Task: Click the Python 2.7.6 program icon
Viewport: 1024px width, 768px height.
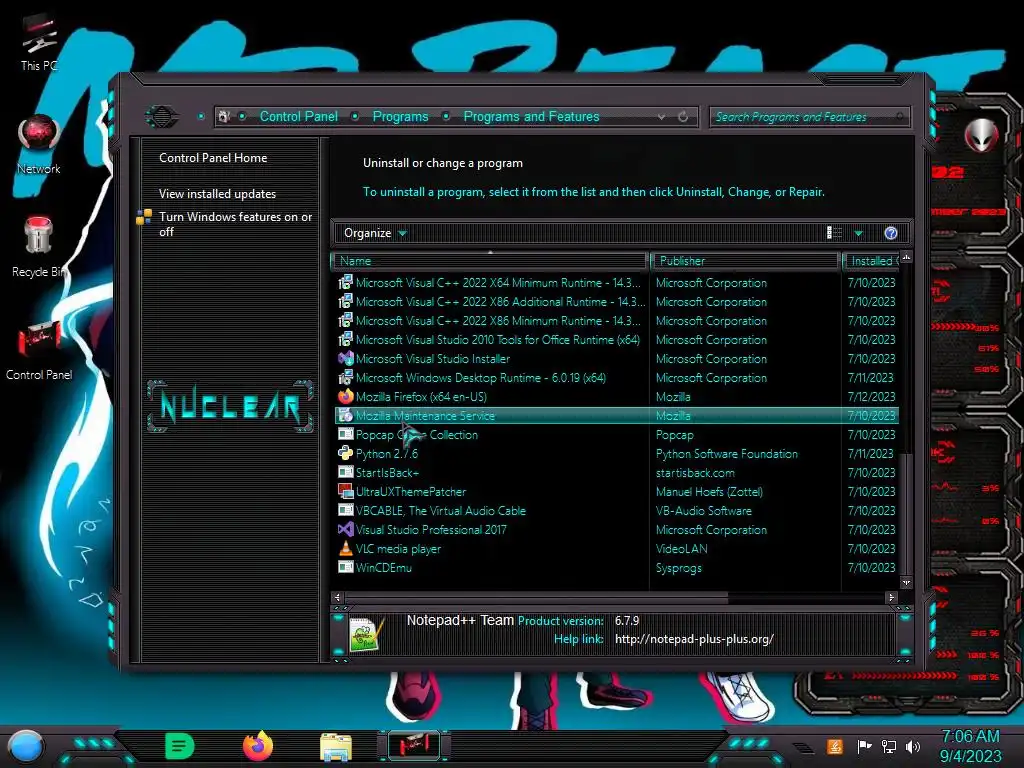Action: [345, 453]
